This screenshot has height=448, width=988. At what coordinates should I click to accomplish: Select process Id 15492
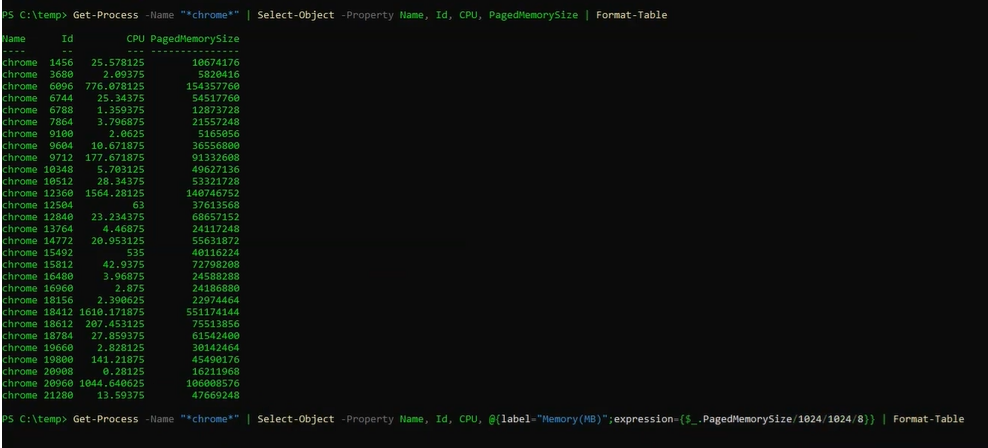pos(59,253)
